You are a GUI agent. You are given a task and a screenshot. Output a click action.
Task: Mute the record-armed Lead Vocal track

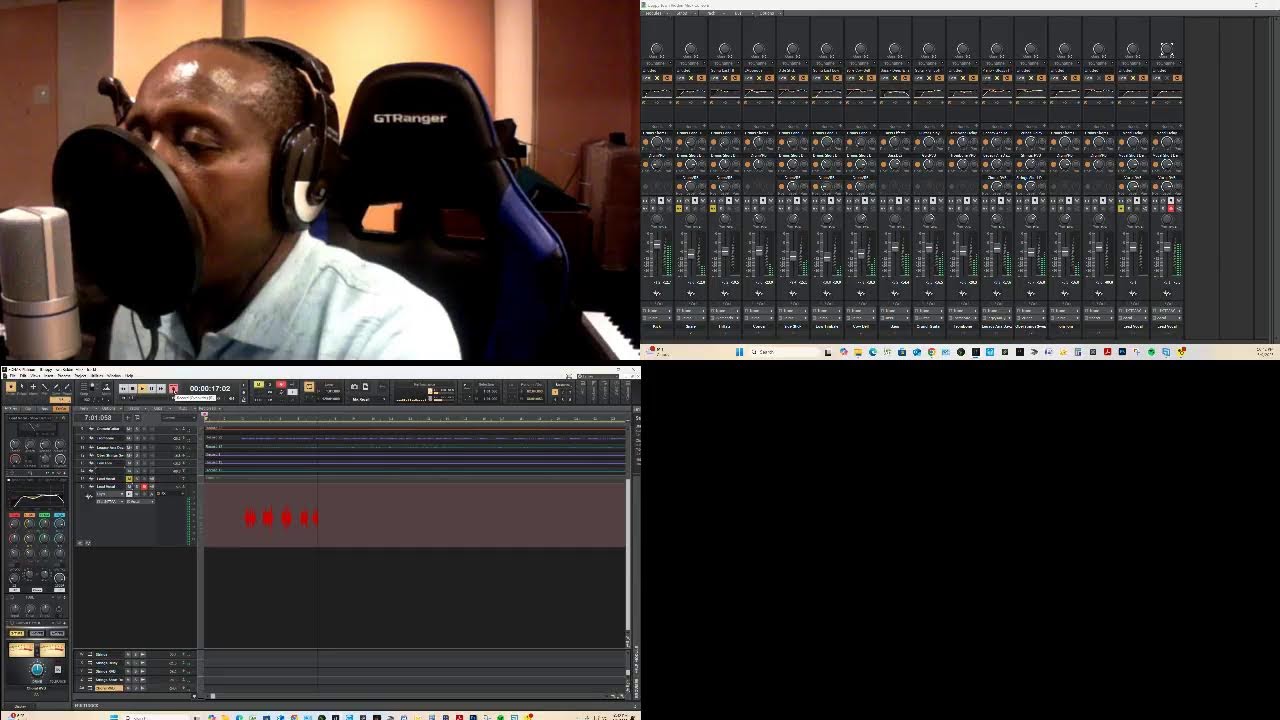[129, 486]
